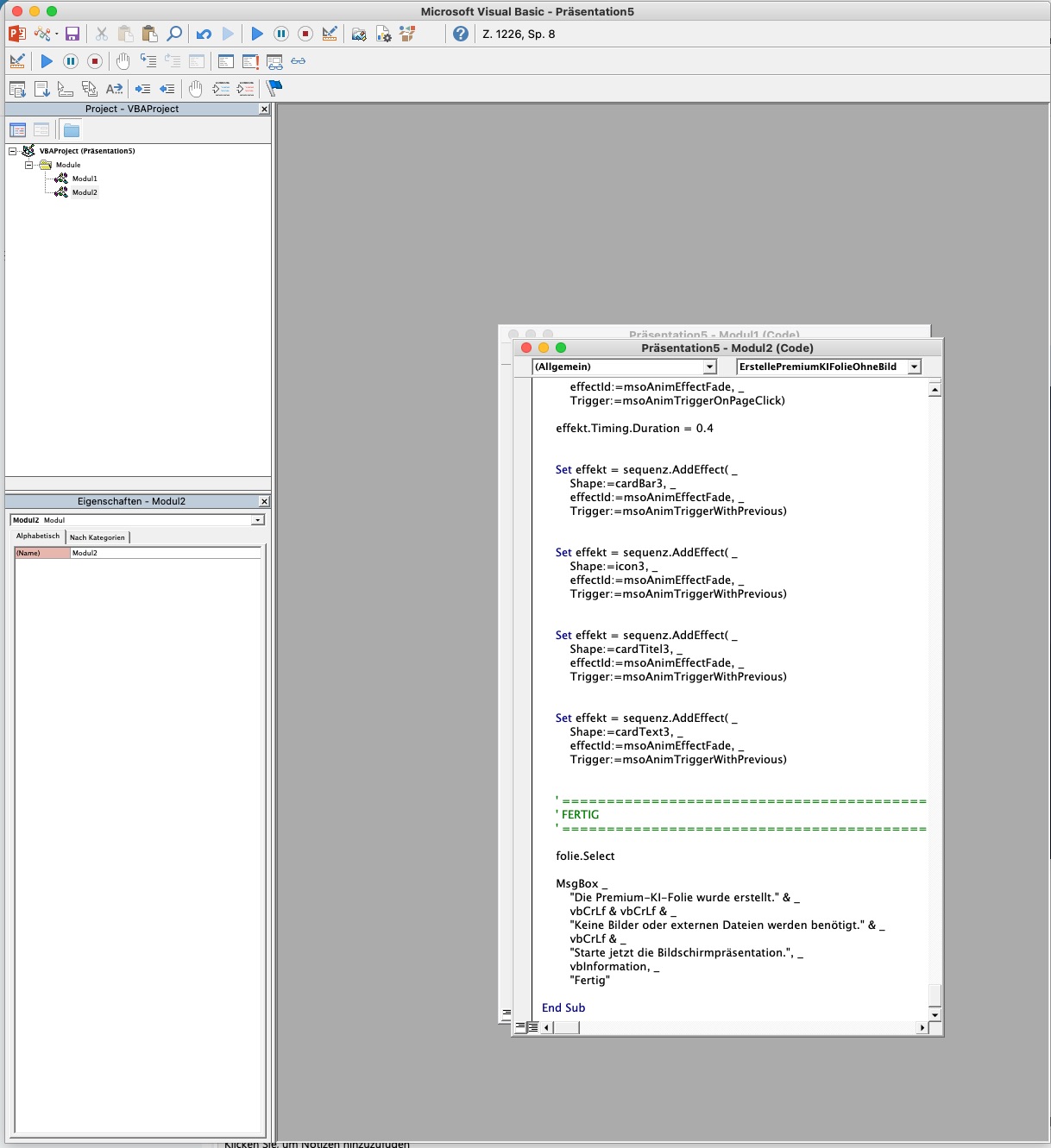Indent code with the Indent icon
1051x1148 pixels.
point(143,88)
